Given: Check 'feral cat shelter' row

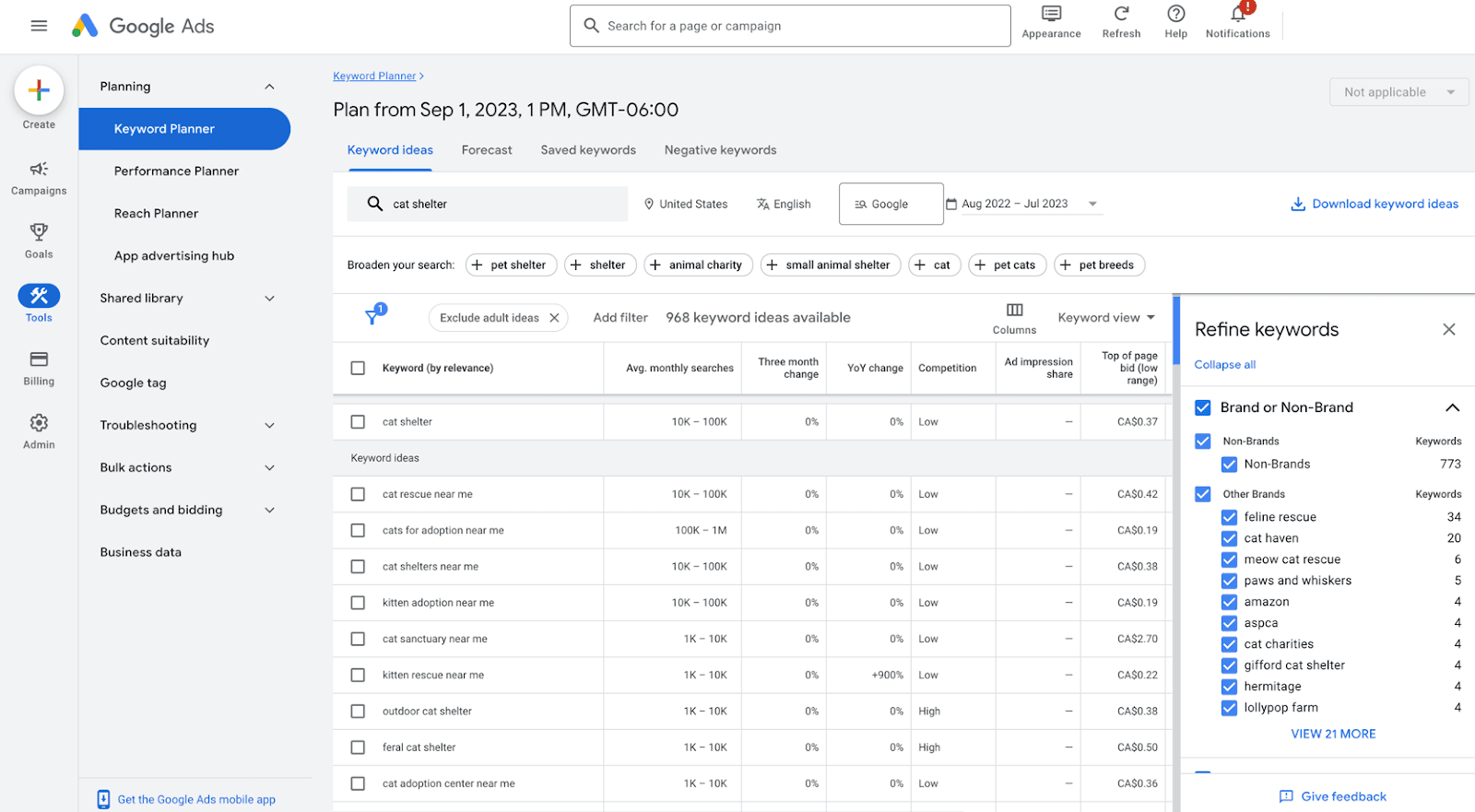Looking at the screenshot, I should 358,747.
